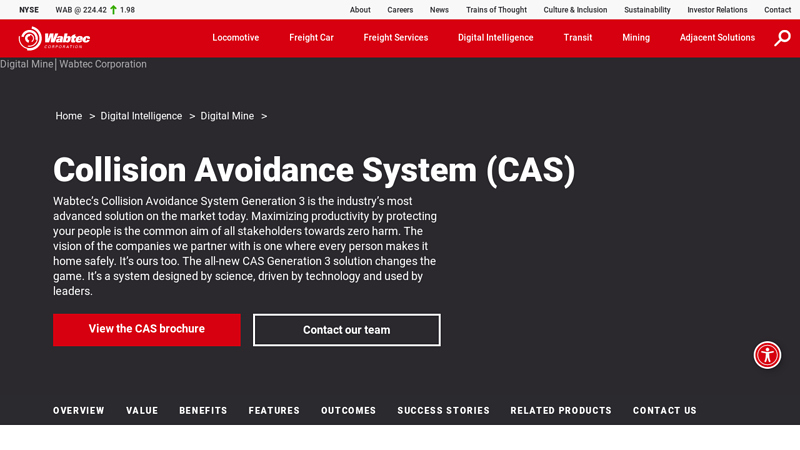800x450 pixels.
Task: Go to the About page
Action: tap(360, 10)
